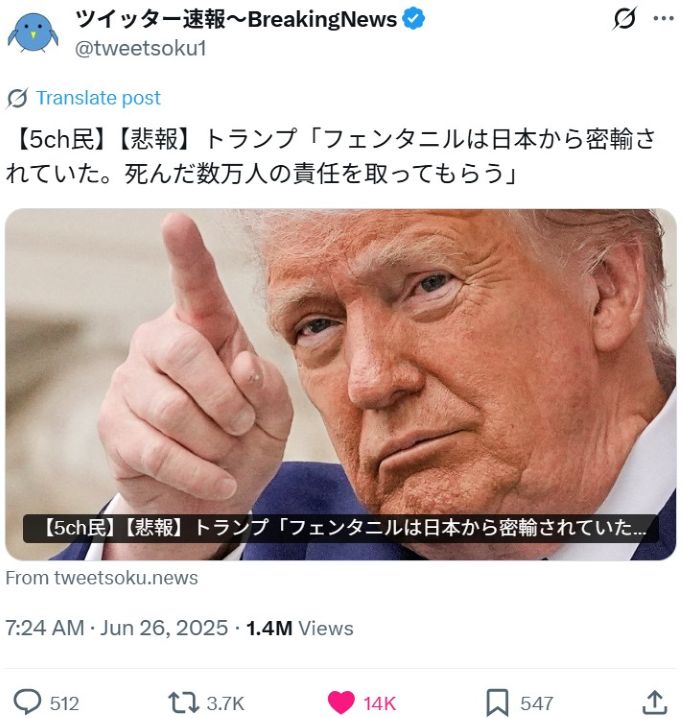
Task: Click the Grok slash icon at top right
Action: (624, 19)
